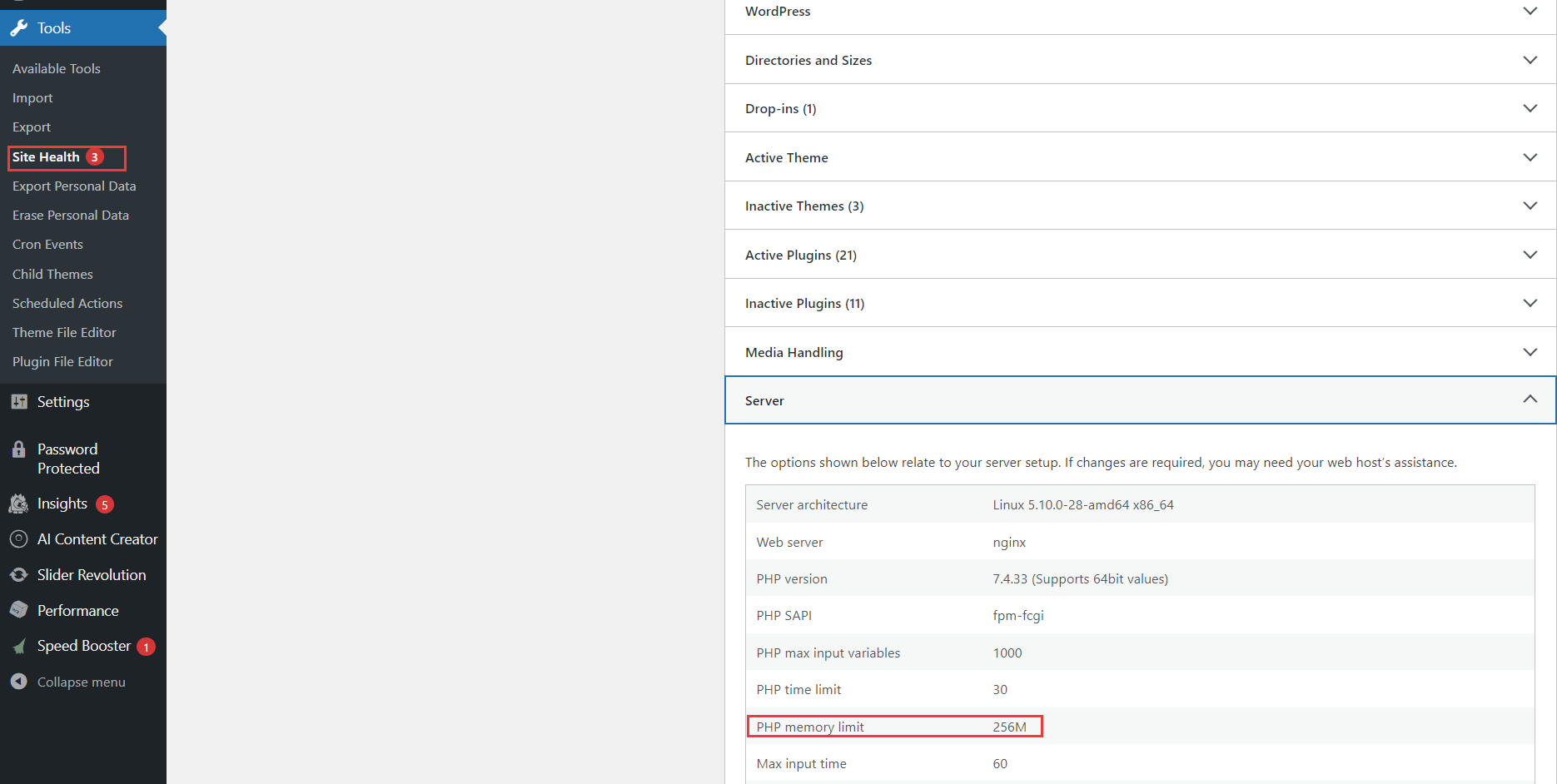Open Cron Events submenu item
Viewport: 1557px width, 784px height.
[x=47, y=245]
